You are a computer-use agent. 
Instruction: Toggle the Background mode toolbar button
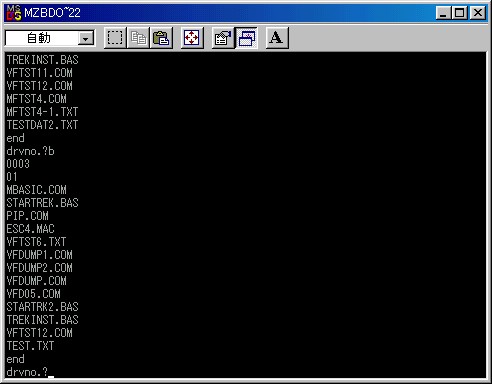[246, 38]
